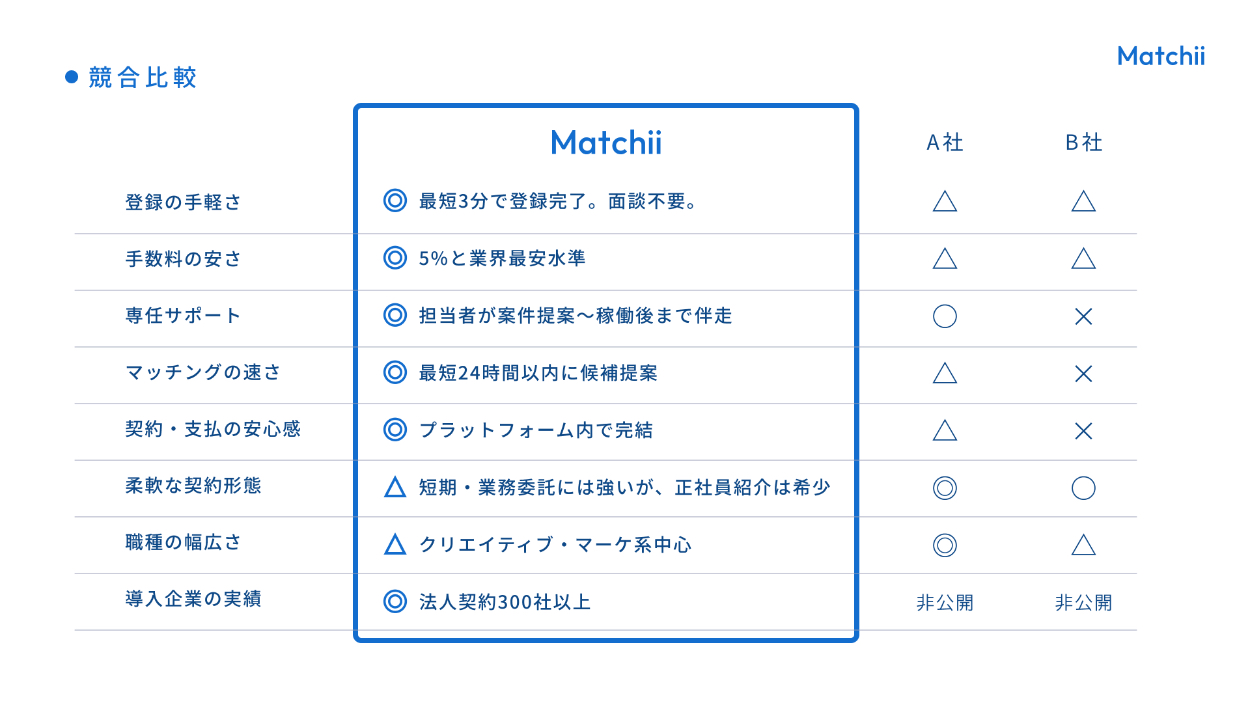
Task: Click the double-circle icon beside 最短3分で登録完了
Action: pyautogui.click(x=395, y=201)
